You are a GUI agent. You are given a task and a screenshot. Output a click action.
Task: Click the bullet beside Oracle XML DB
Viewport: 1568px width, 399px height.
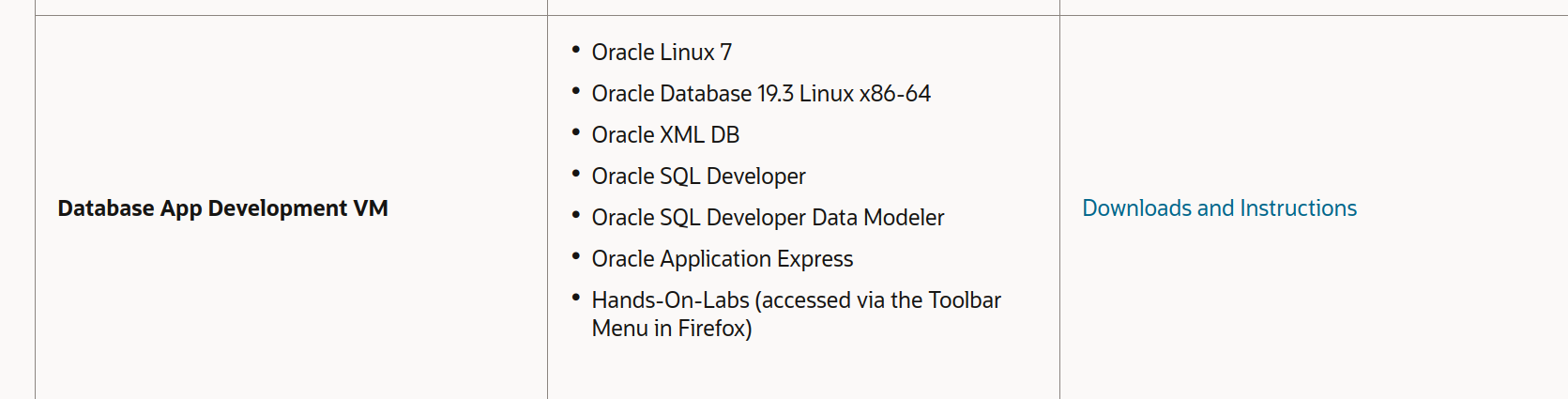tap(575, 132)
